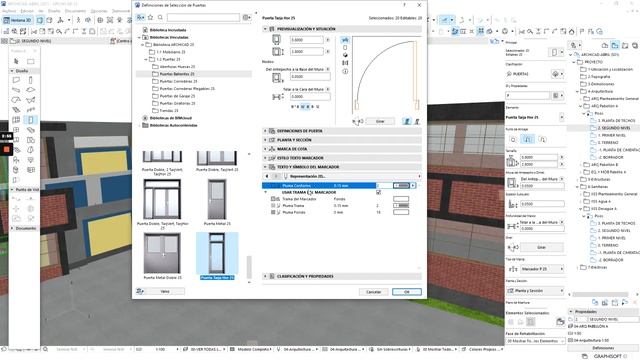Open 1-Ubicación y Localización folder

tap(610, 69)
